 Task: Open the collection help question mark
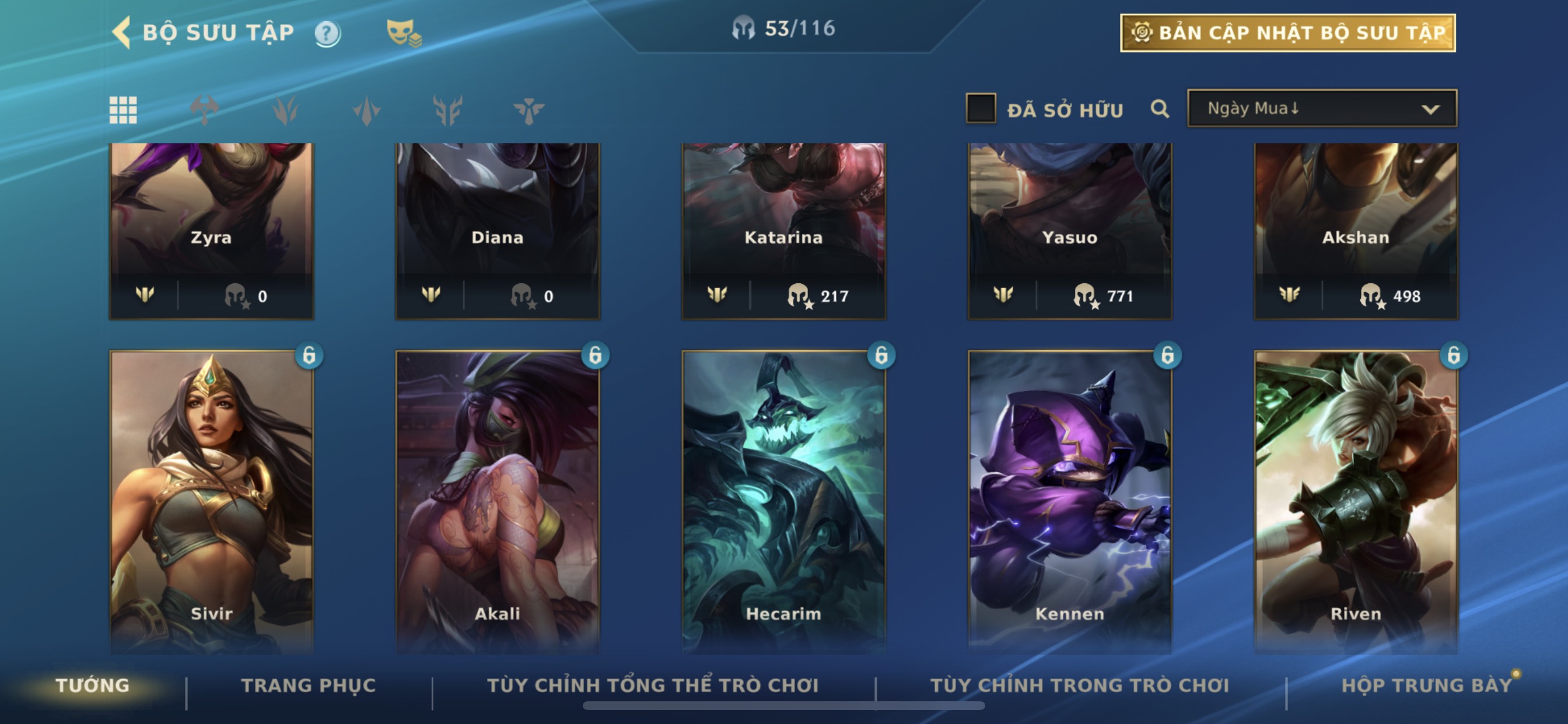pos(327,33)
